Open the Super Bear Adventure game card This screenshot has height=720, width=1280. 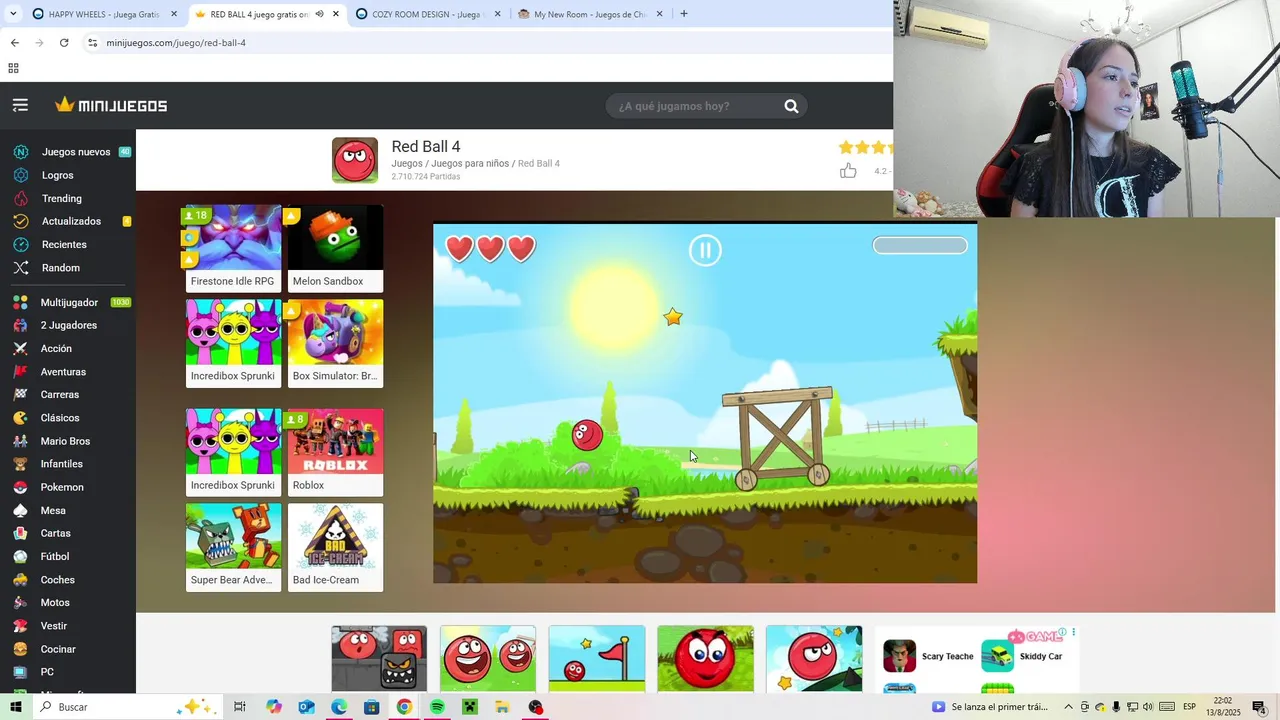coord(233,547)
